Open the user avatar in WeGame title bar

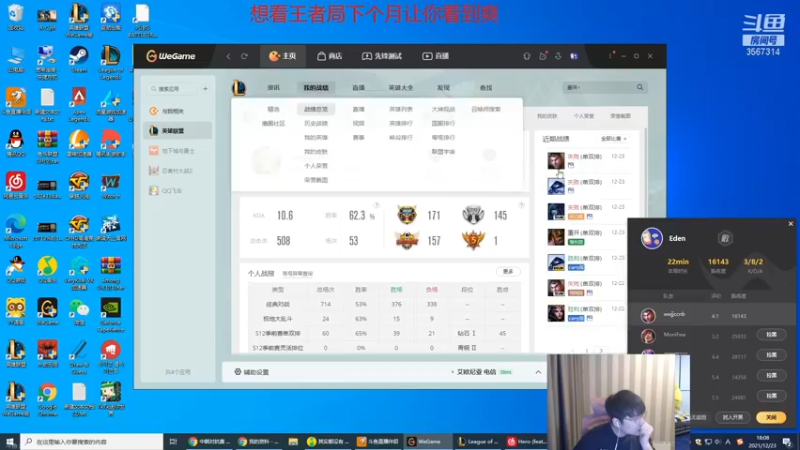(x=574, y=56)
